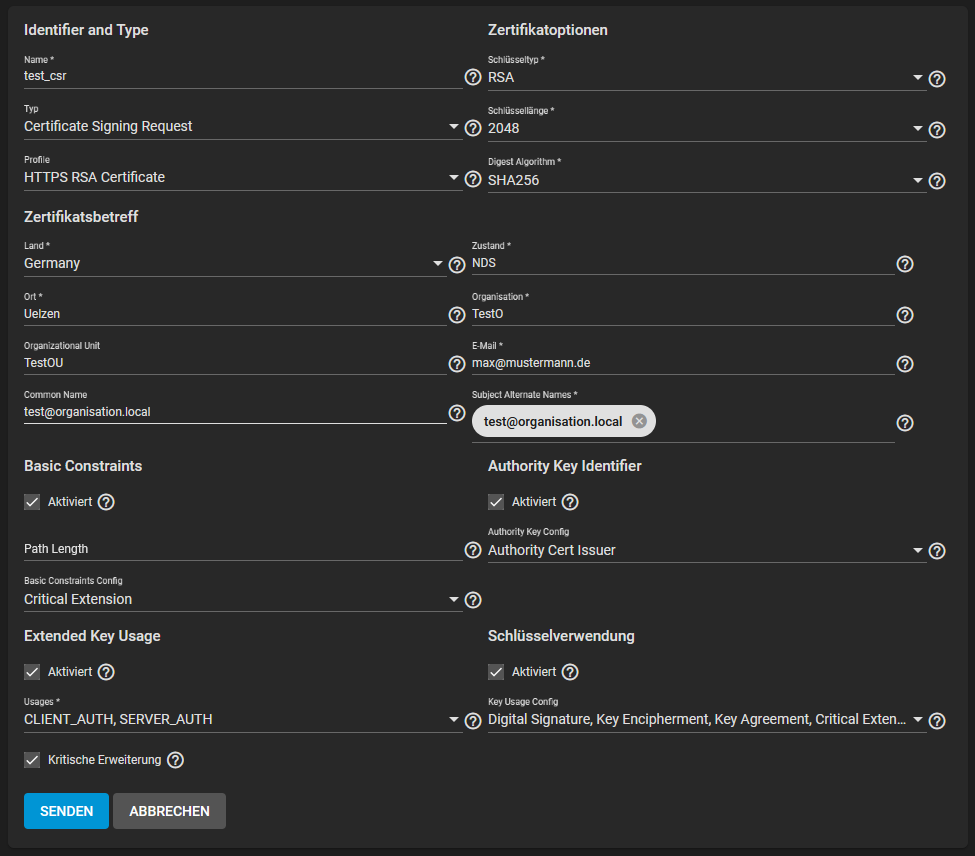Show help for Schlüssellänge

936,130
